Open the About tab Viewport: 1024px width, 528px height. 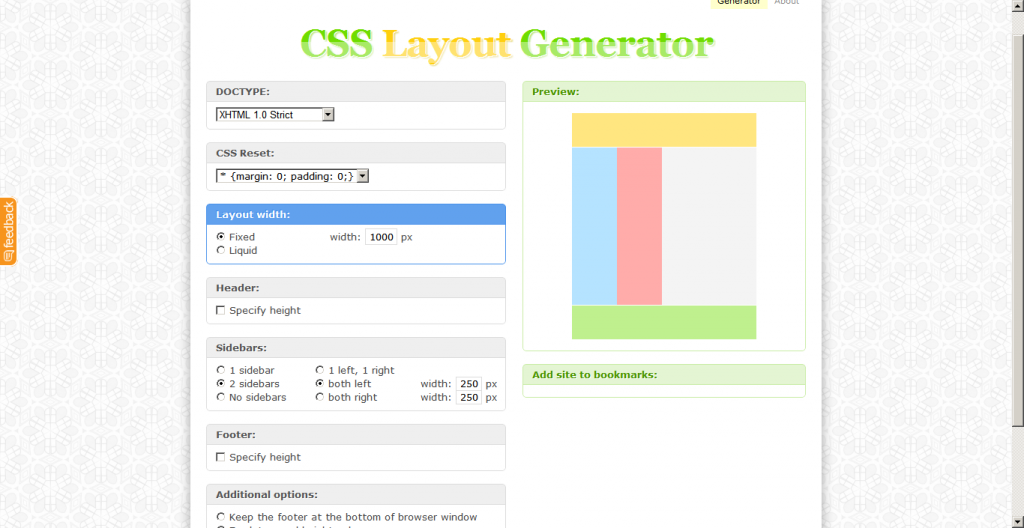pyautogui.click(x=786, y=3)
